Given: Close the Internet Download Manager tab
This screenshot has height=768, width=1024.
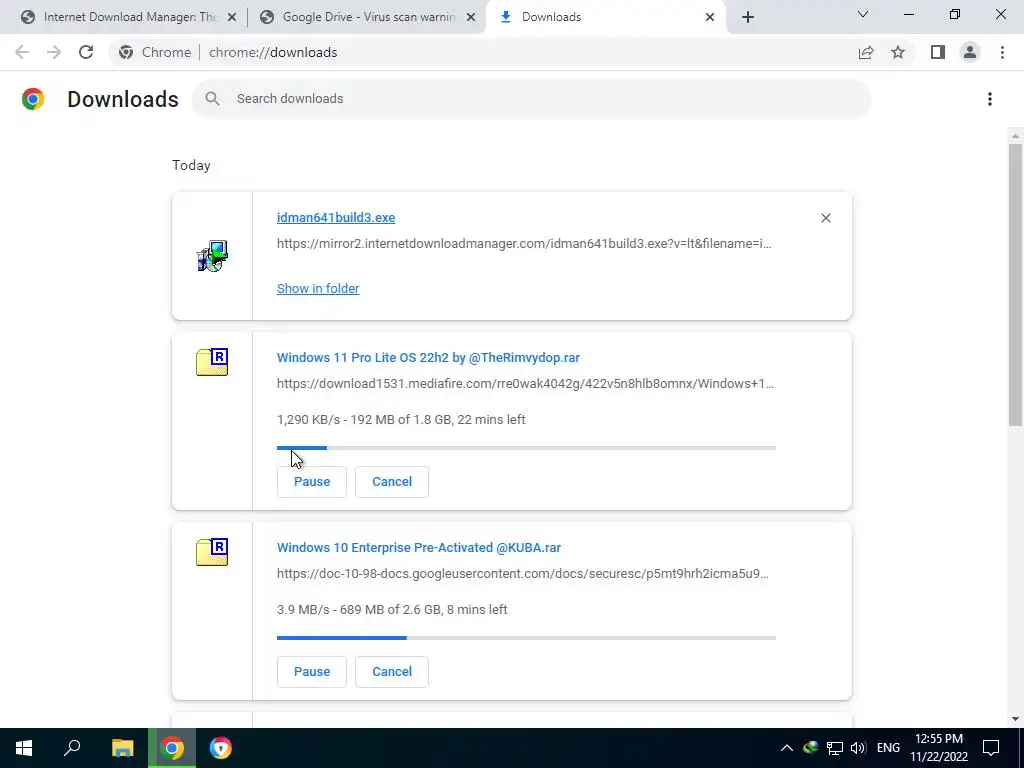Looking at the screenshot, I should click(x=232, y=17).
